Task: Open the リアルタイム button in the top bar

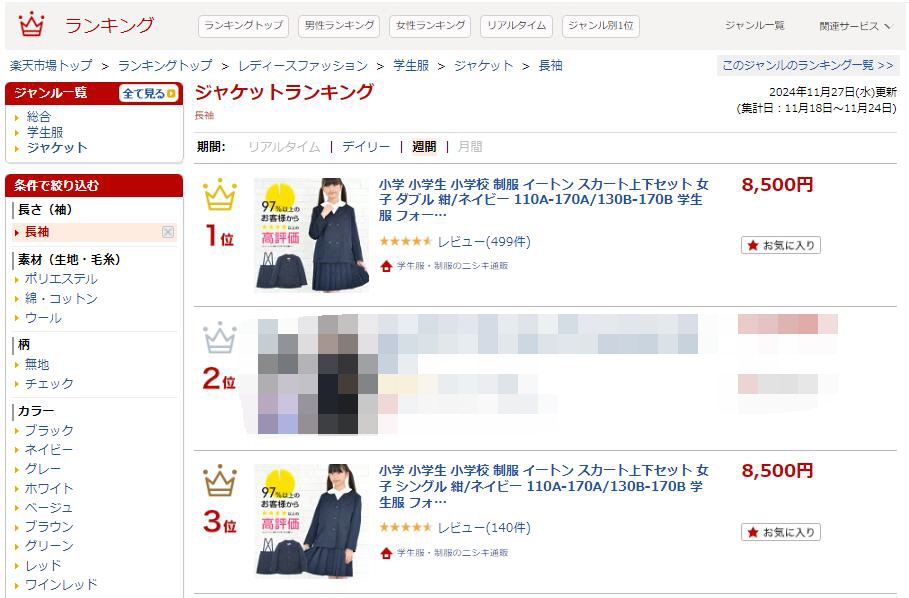Action: click(516, 26)
